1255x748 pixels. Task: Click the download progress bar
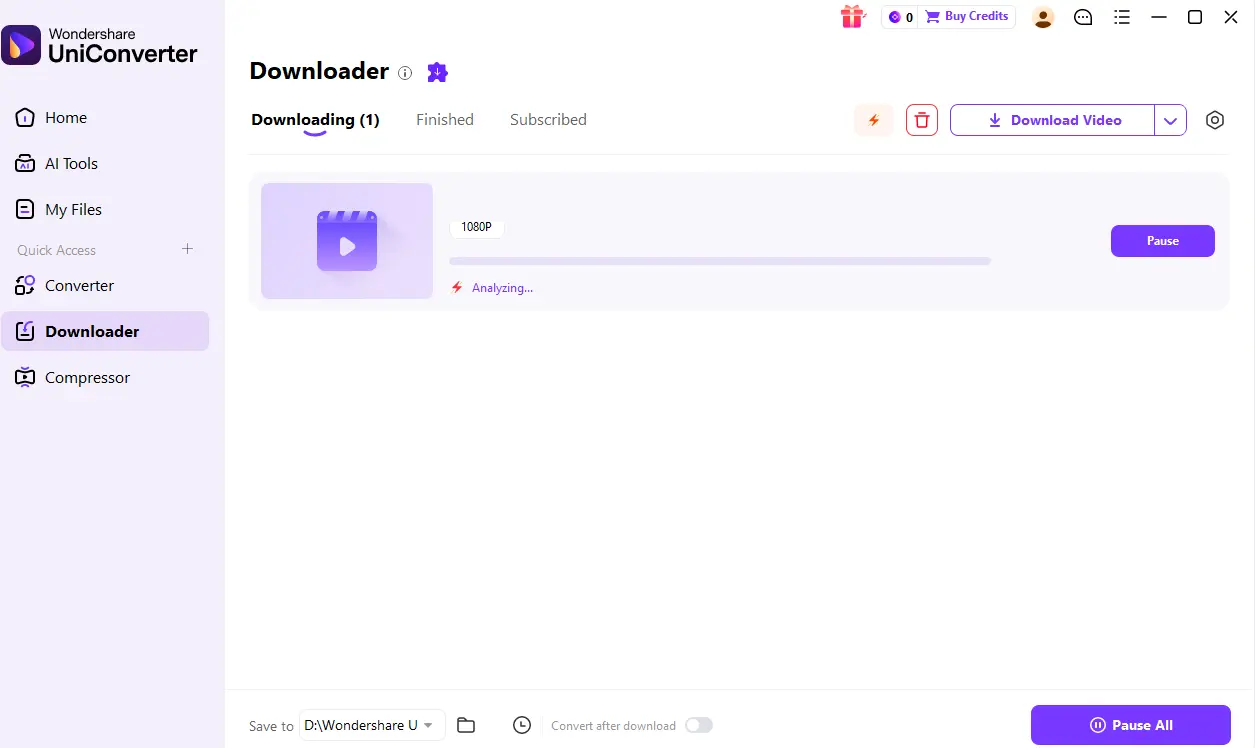[720, 261]
